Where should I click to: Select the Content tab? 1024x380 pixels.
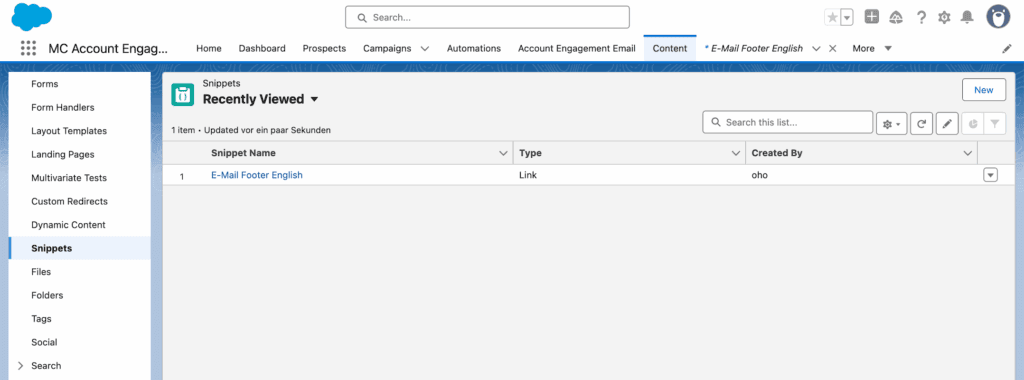pyautogui.click(x=670, y=48)
